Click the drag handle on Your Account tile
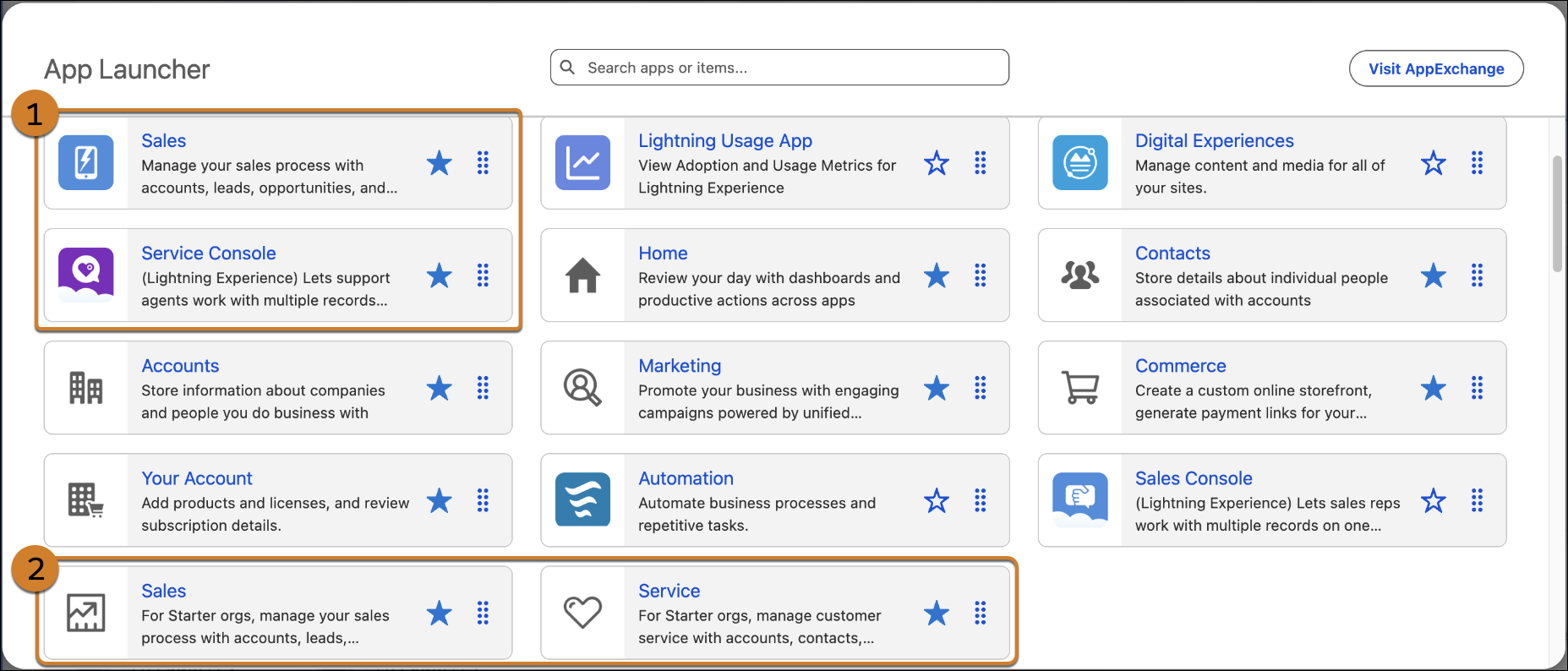Viewport: 1568px width, 671px height. 483,500
